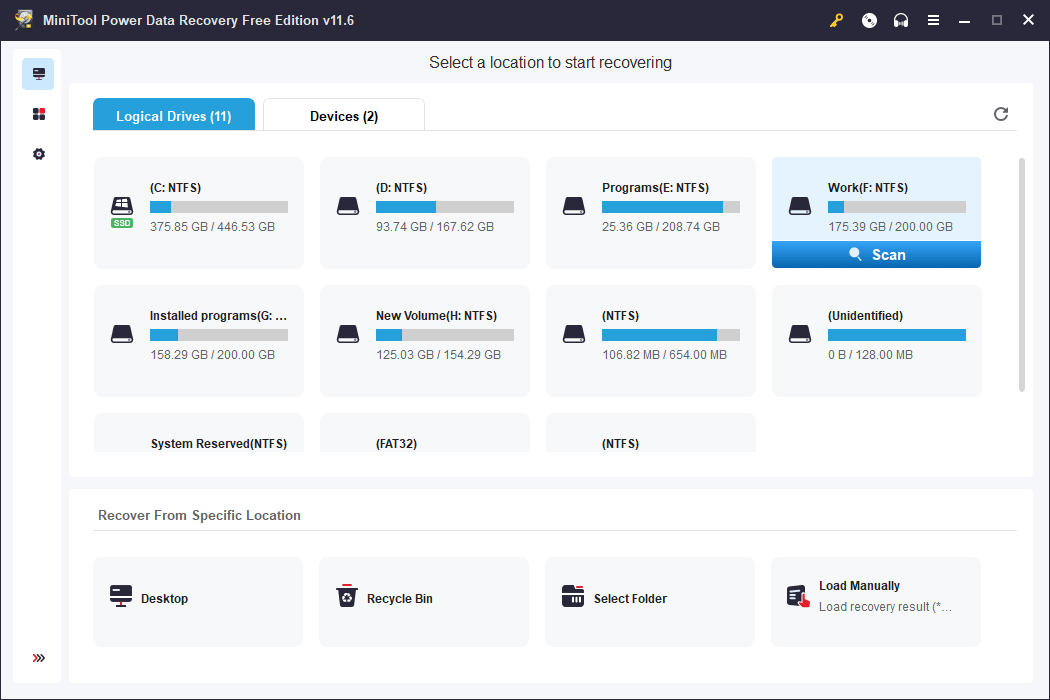1050x700 pixels.
Task: Switch to the Devices (2) tab
Action: tap(343, 116)
